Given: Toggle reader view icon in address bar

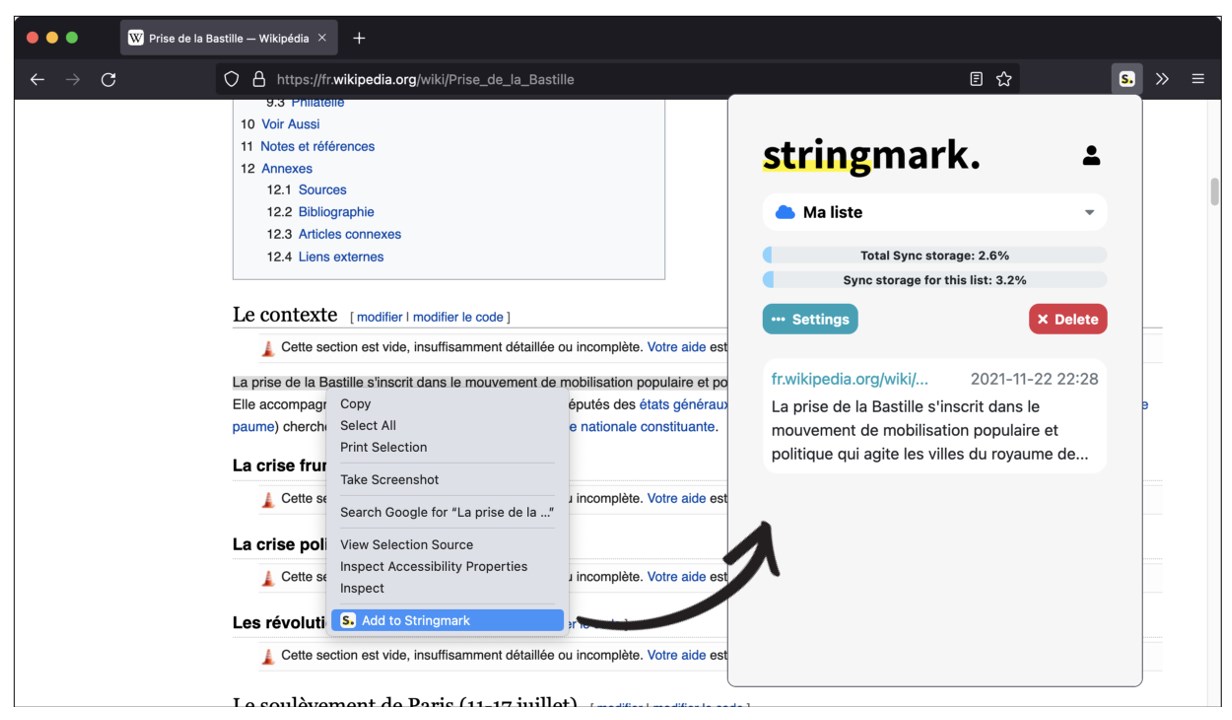Looking at the screenshot, I should [x=977, y=79].
